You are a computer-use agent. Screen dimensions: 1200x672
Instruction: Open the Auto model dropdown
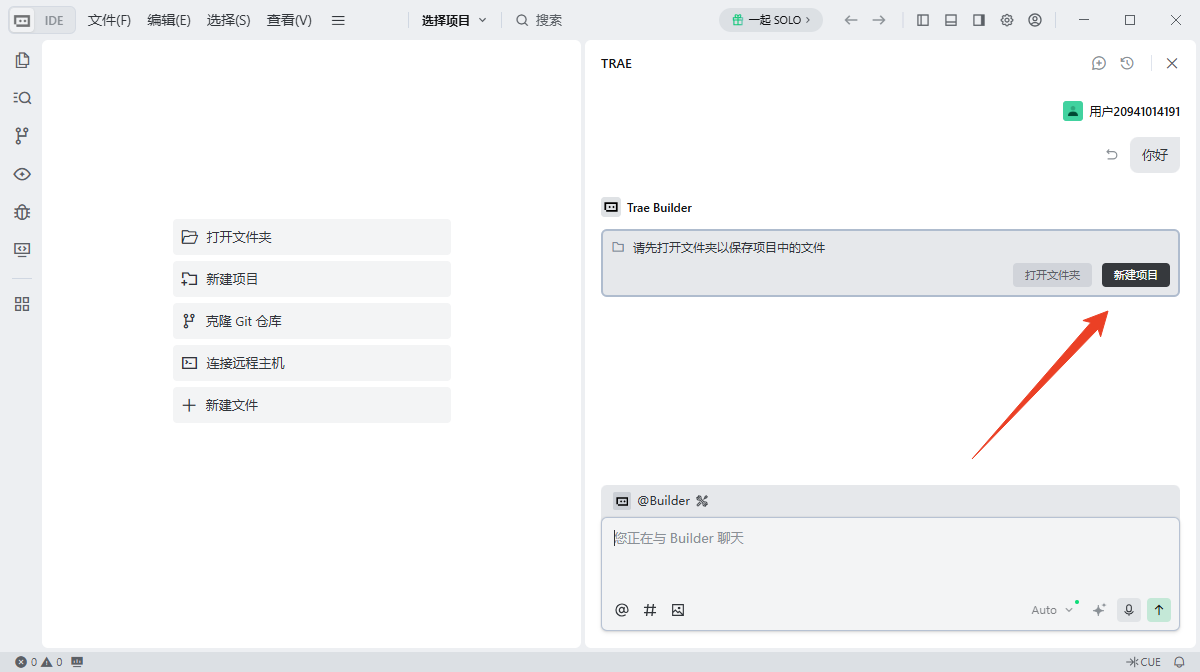point(1046,609)
